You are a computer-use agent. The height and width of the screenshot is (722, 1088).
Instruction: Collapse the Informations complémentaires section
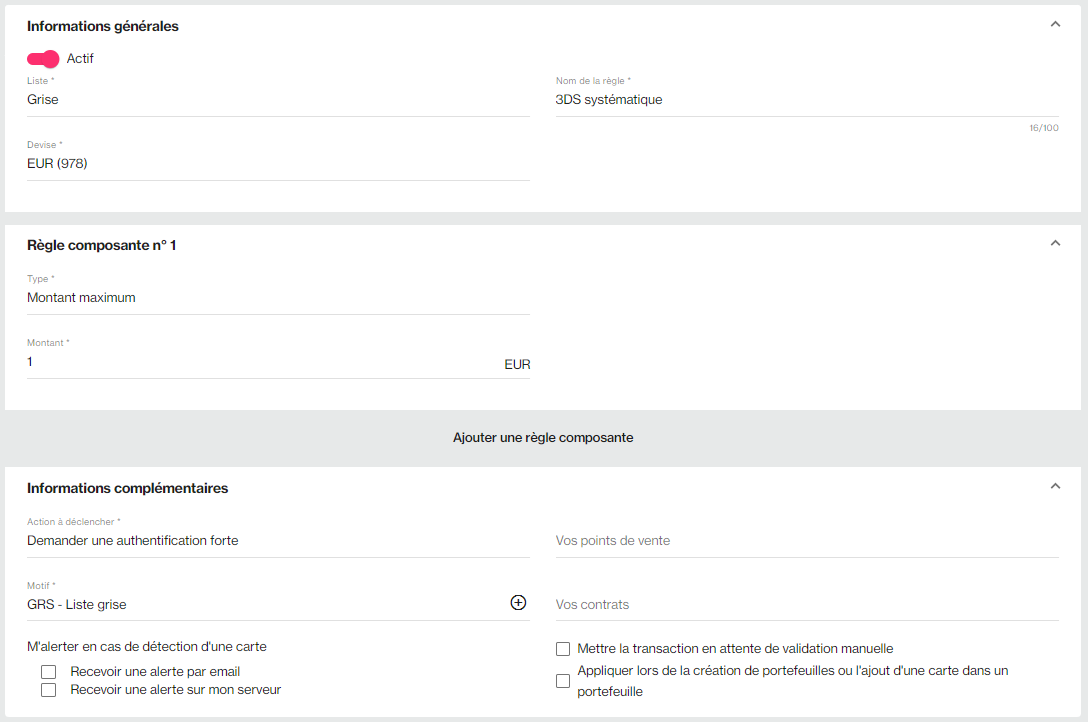[1055, 487]
